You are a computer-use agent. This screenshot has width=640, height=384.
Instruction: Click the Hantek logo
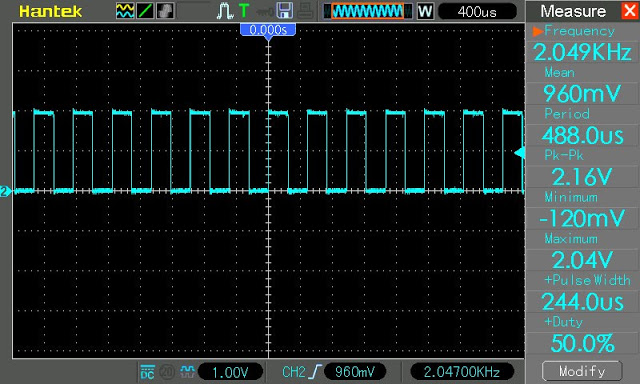coord(51,11)
